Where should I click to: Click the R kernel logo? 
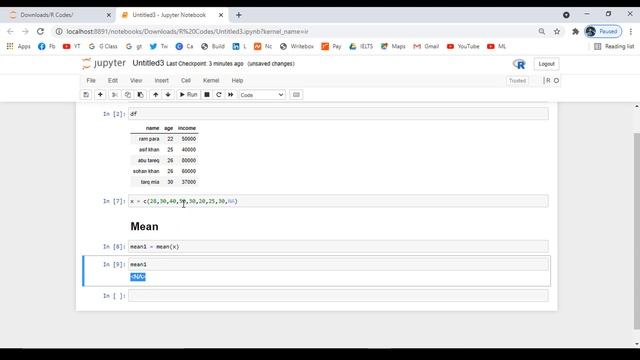click(519, 64)
